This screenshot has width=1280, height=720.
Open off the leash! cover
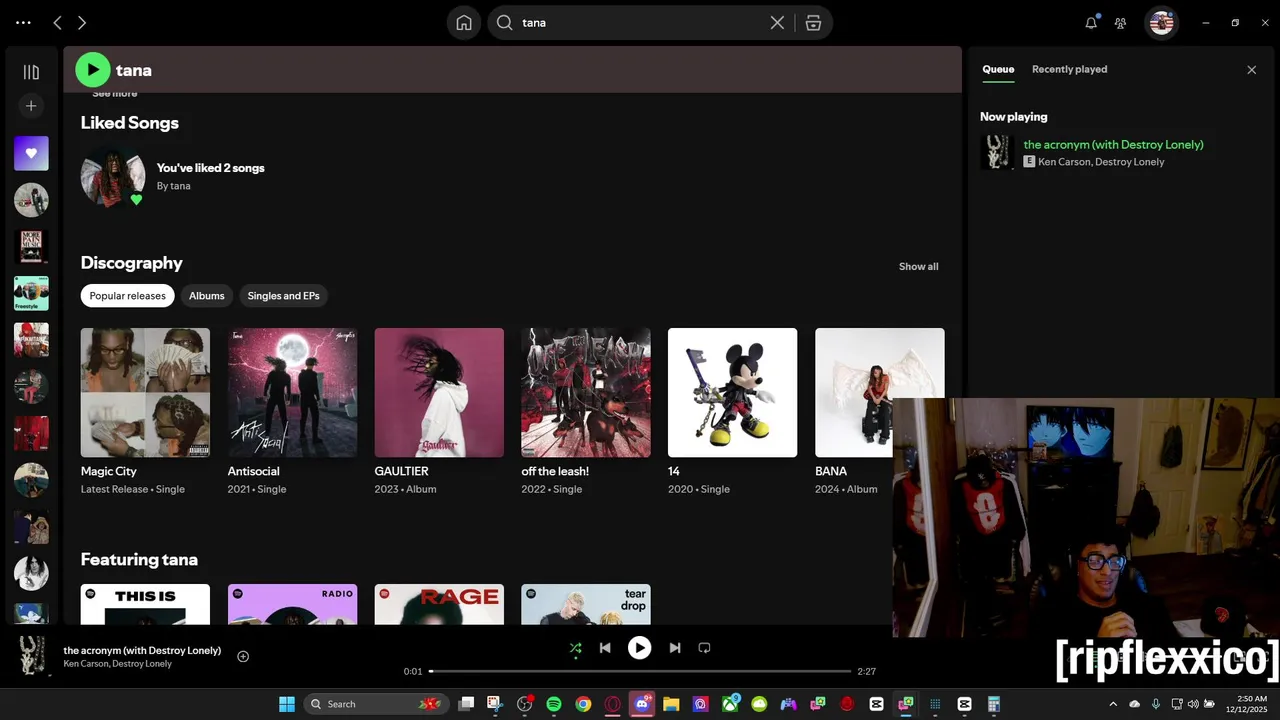586,392
